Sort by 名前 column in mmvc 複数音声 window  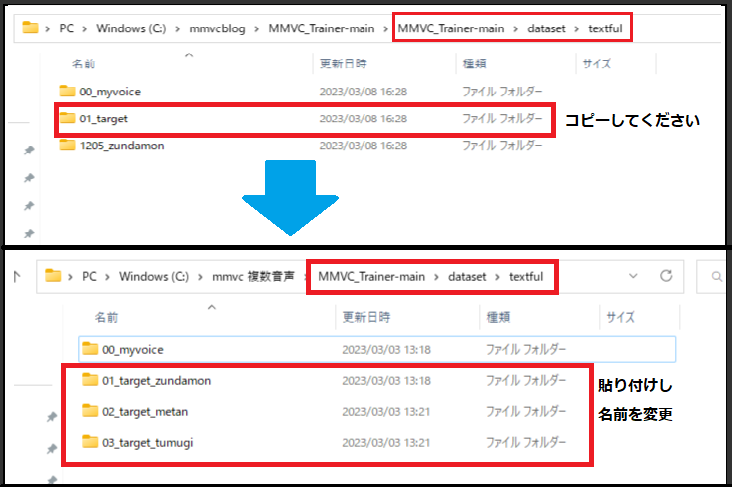click(106, 317)
